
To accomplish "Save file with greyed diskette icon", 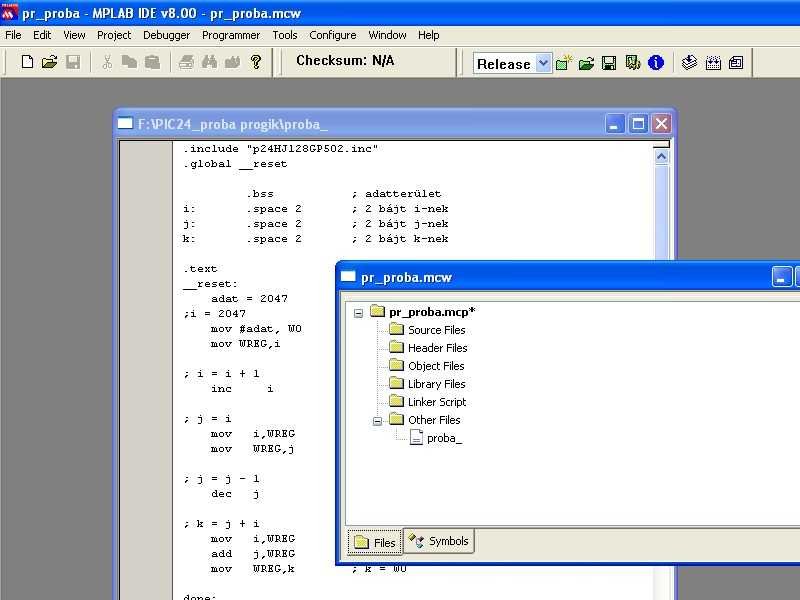I will click(x=73, y=62).
